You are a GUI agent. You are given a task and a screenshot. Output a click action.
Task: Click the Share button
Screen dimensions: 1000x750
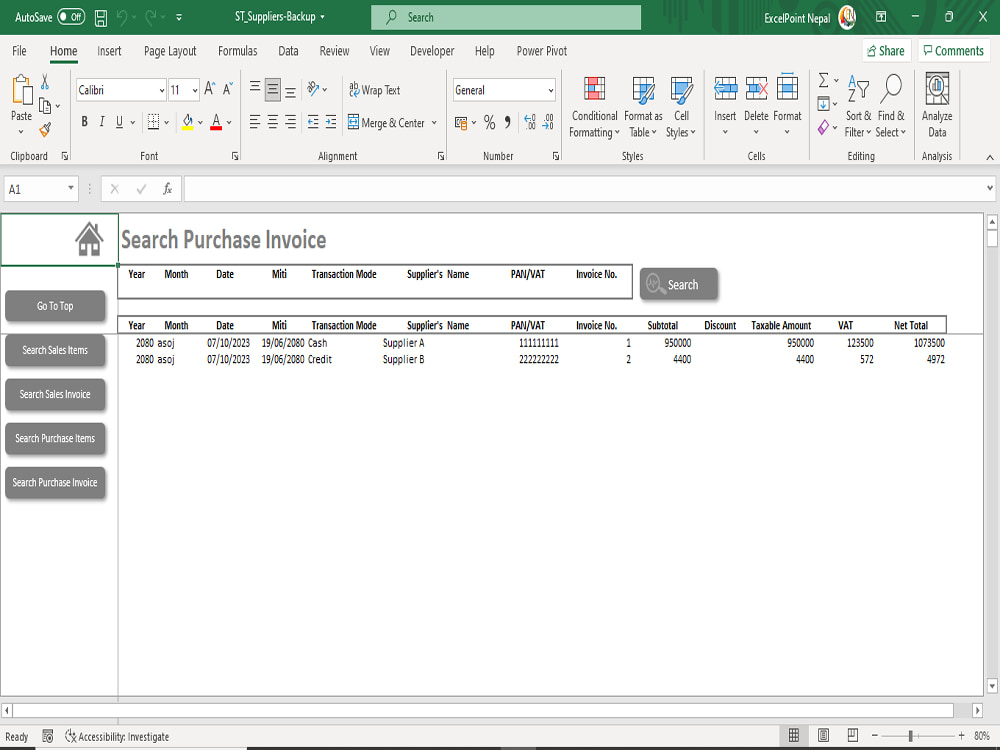886,51
